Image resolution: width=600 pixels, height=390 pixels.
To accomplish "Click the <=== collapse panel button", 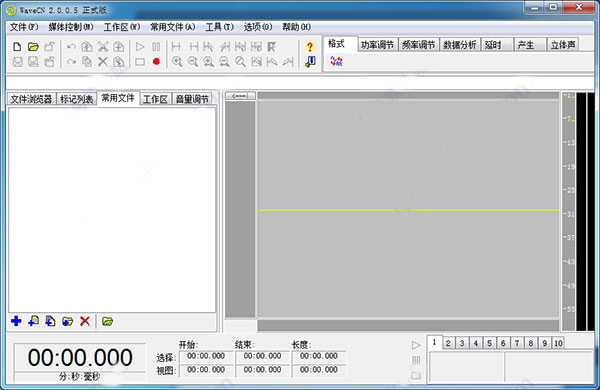I will (240, 96).
